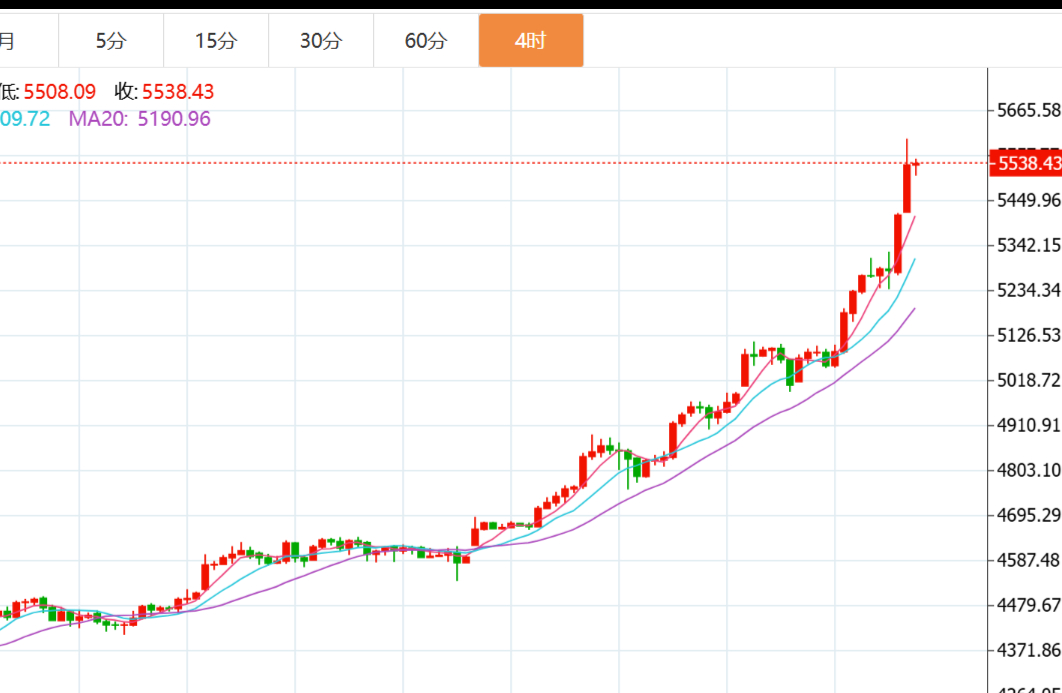Click the MA20 indicator label
Viewport: 1062px width, 693px height.
click(139, 119)
